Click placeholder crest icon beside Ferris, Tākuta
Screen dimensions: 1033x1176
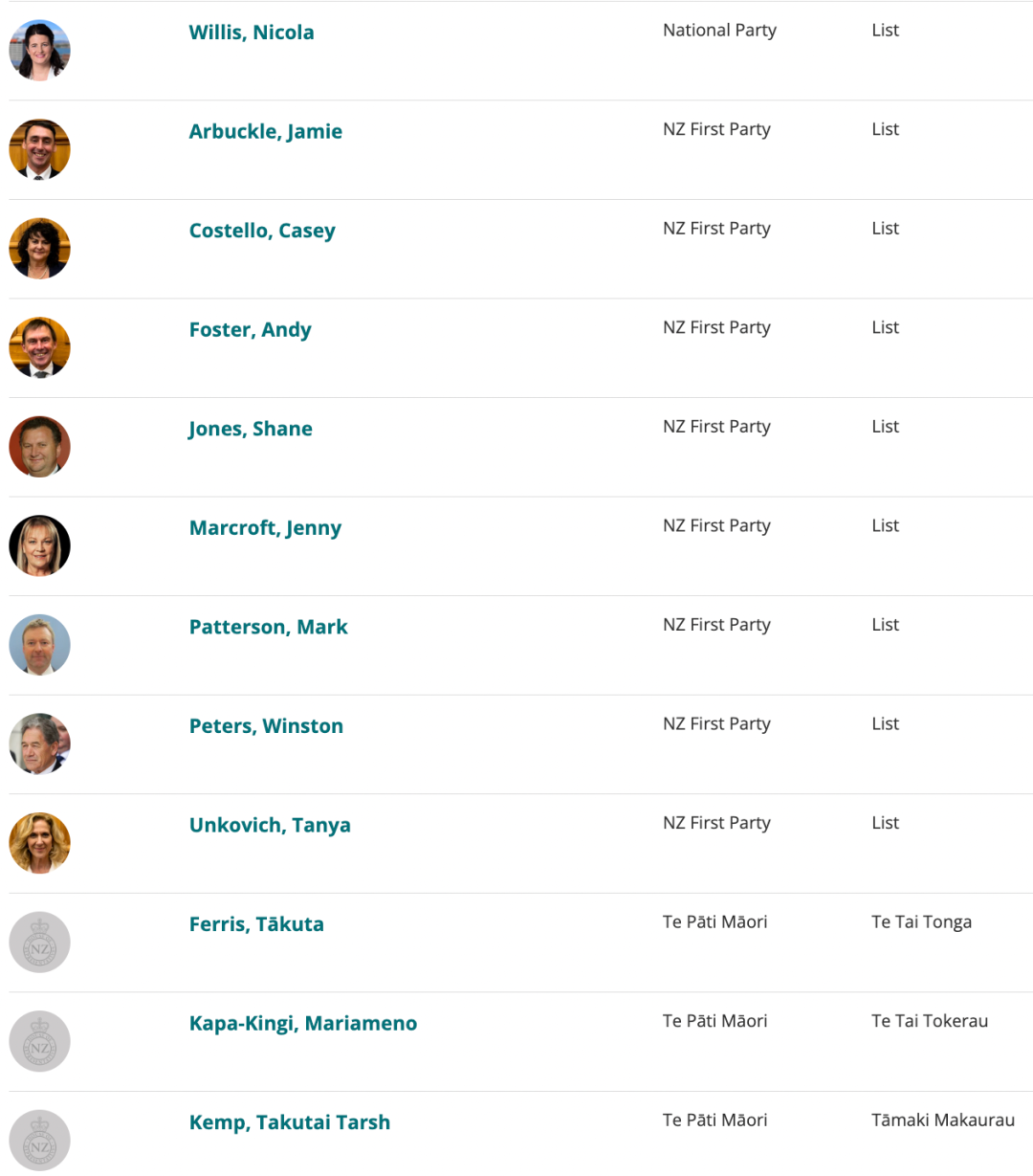39,943
